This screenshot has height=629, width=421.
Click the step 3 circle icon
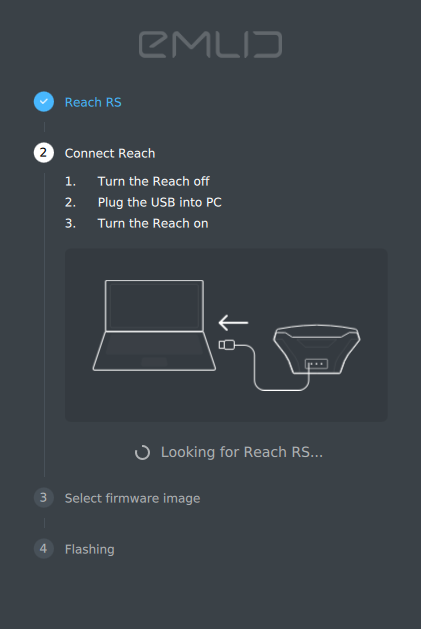point(44,498)
